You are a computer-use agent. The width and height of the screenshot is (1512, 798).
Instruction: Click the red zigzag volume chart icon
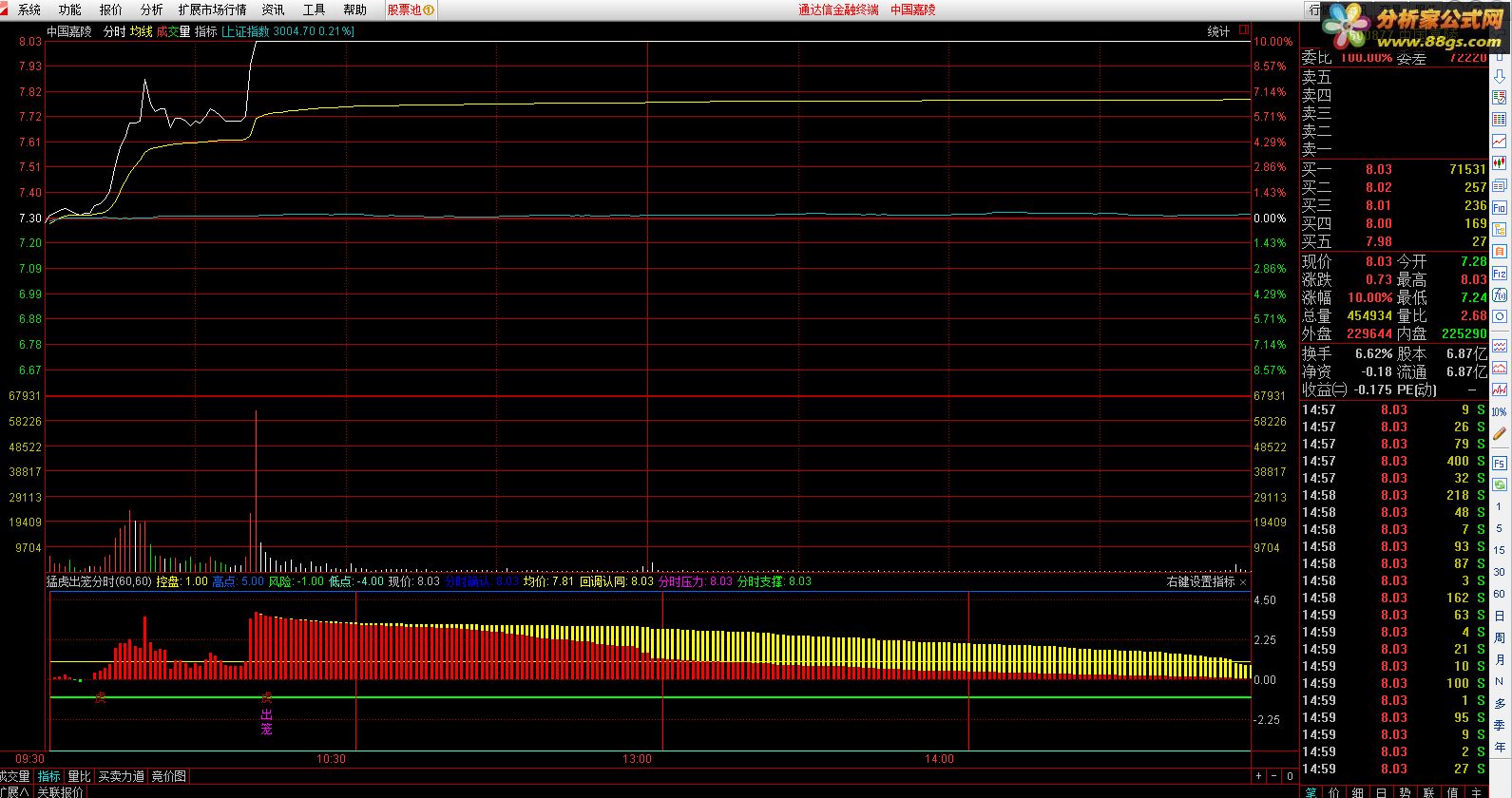(x=1500, y=389)
